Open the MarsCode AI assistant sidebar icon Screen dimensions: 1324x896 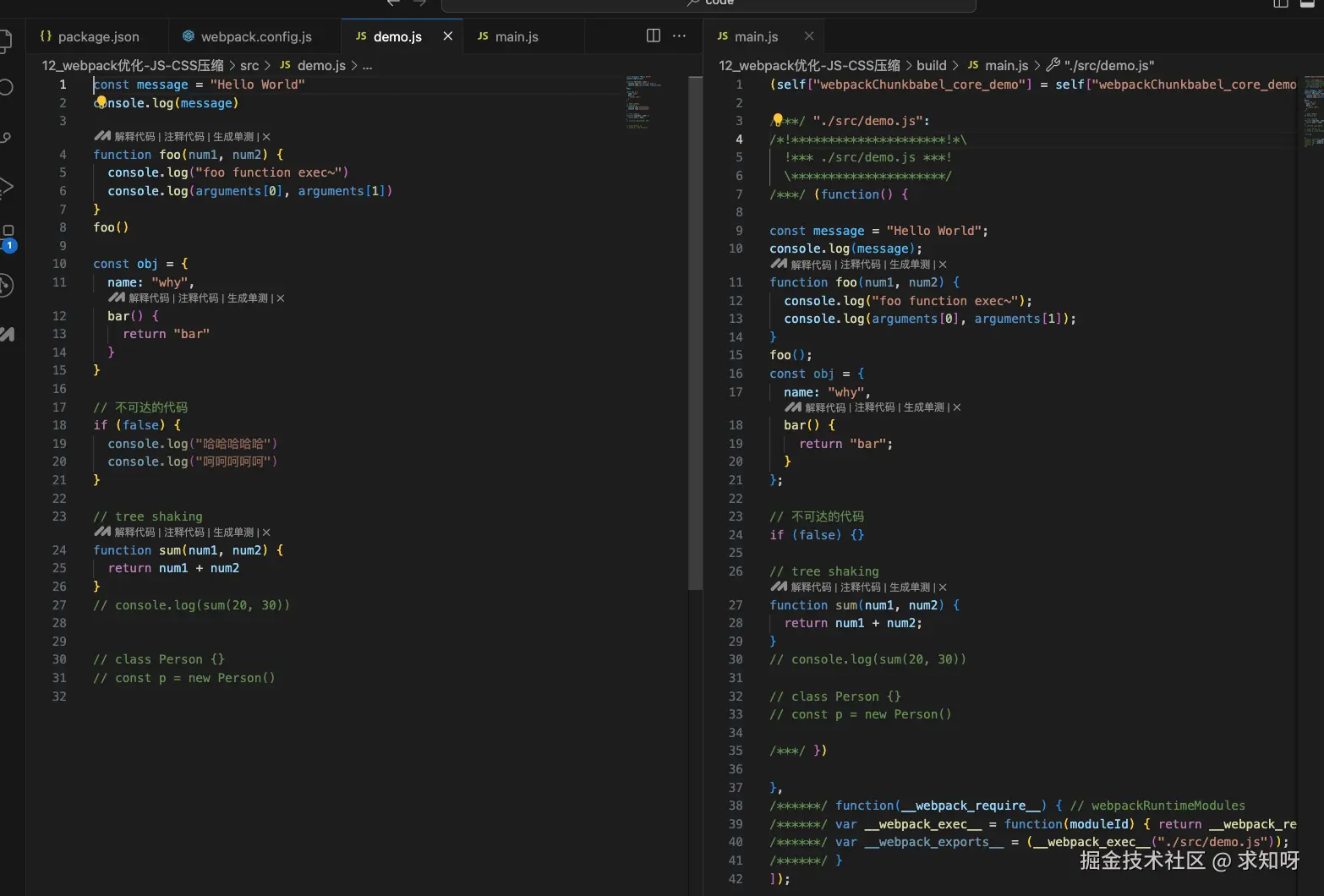point(8,335)
